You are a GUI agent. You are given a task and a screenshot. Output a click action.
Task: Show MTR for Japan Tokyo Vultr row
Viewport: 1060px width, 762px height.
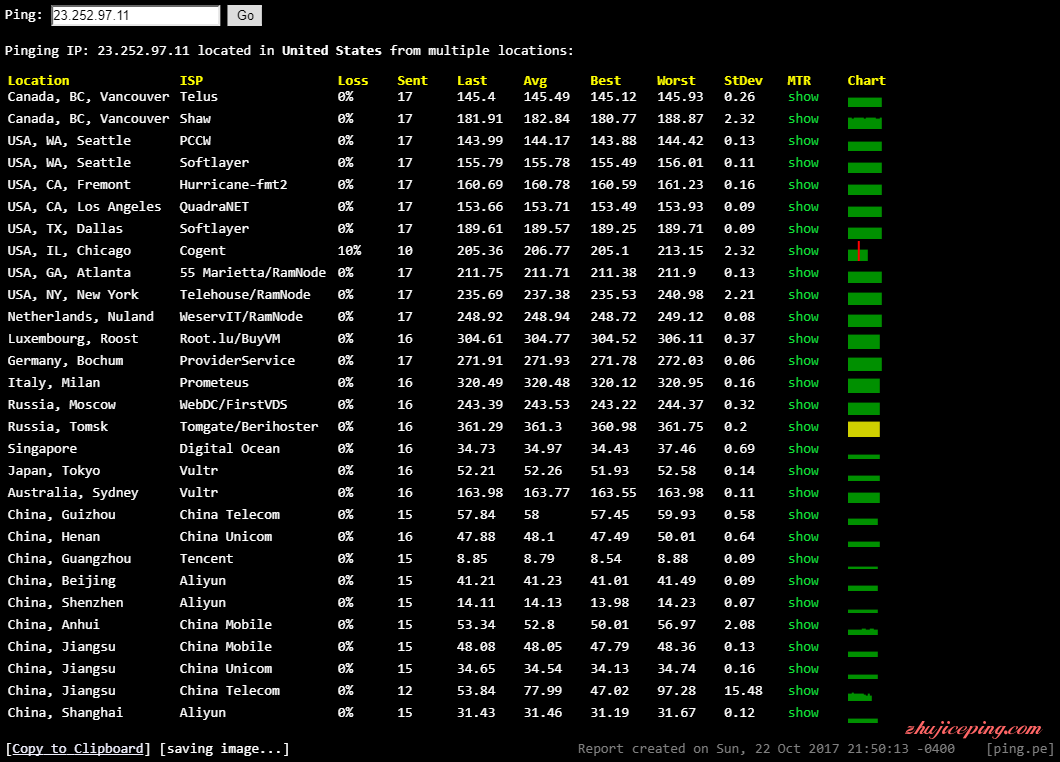803,471
